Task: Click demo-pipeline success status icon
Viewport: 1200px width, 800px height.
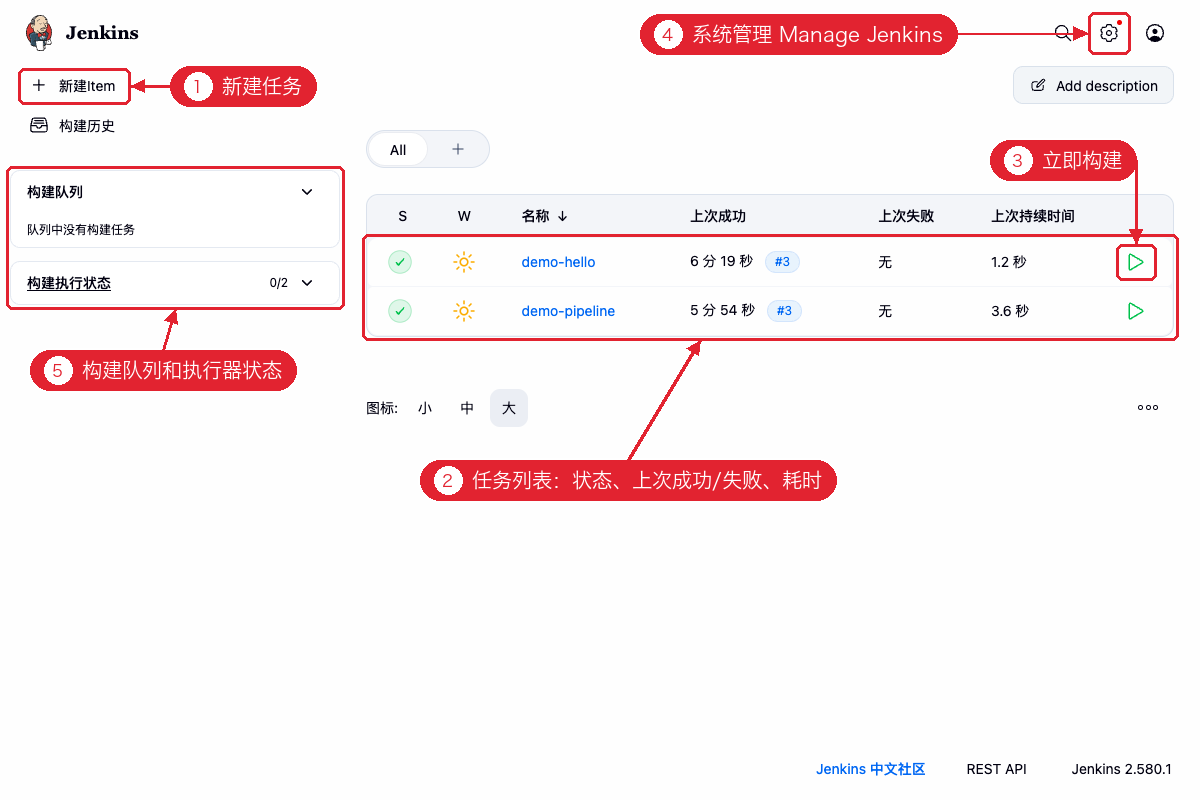Action: pyautogui.click(x=400, y=311)
